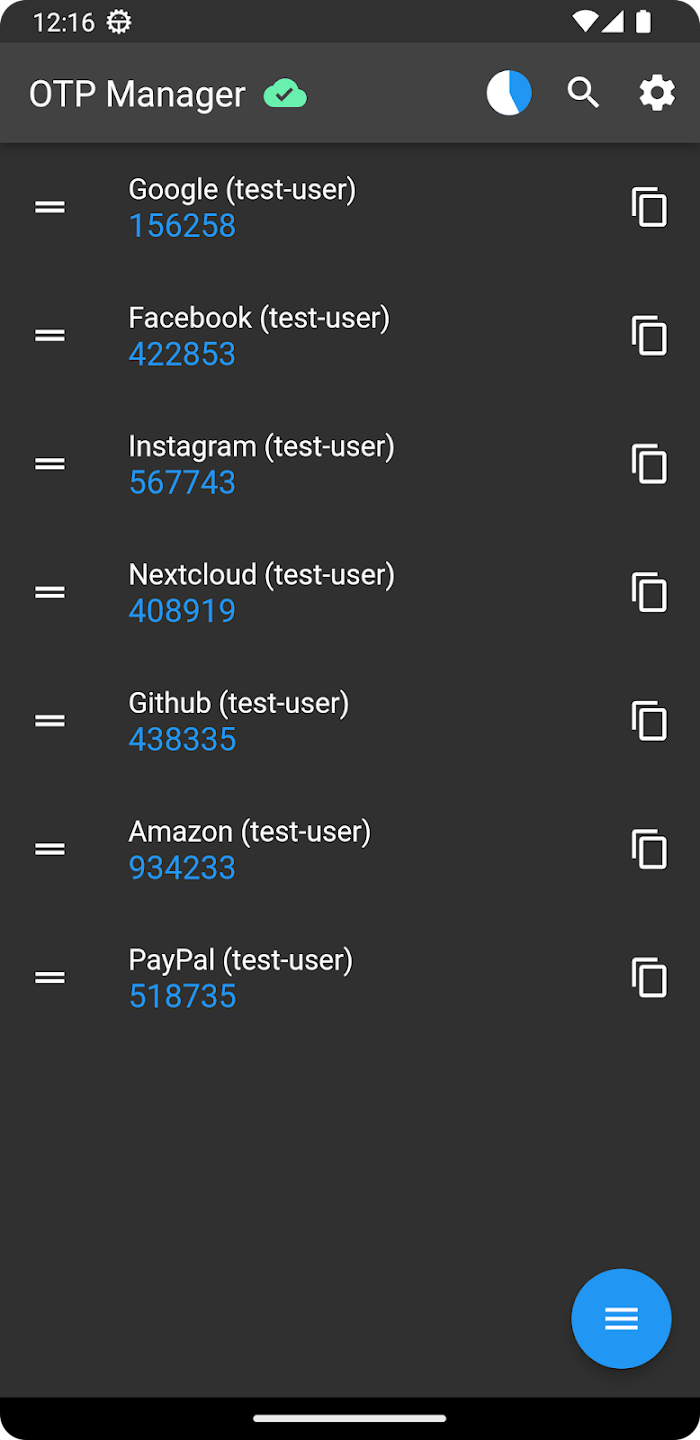Screen dimensions: 700x1440
Task: Click the OTP Manager title
Action: pyautogui.click(x=137, y=93)
